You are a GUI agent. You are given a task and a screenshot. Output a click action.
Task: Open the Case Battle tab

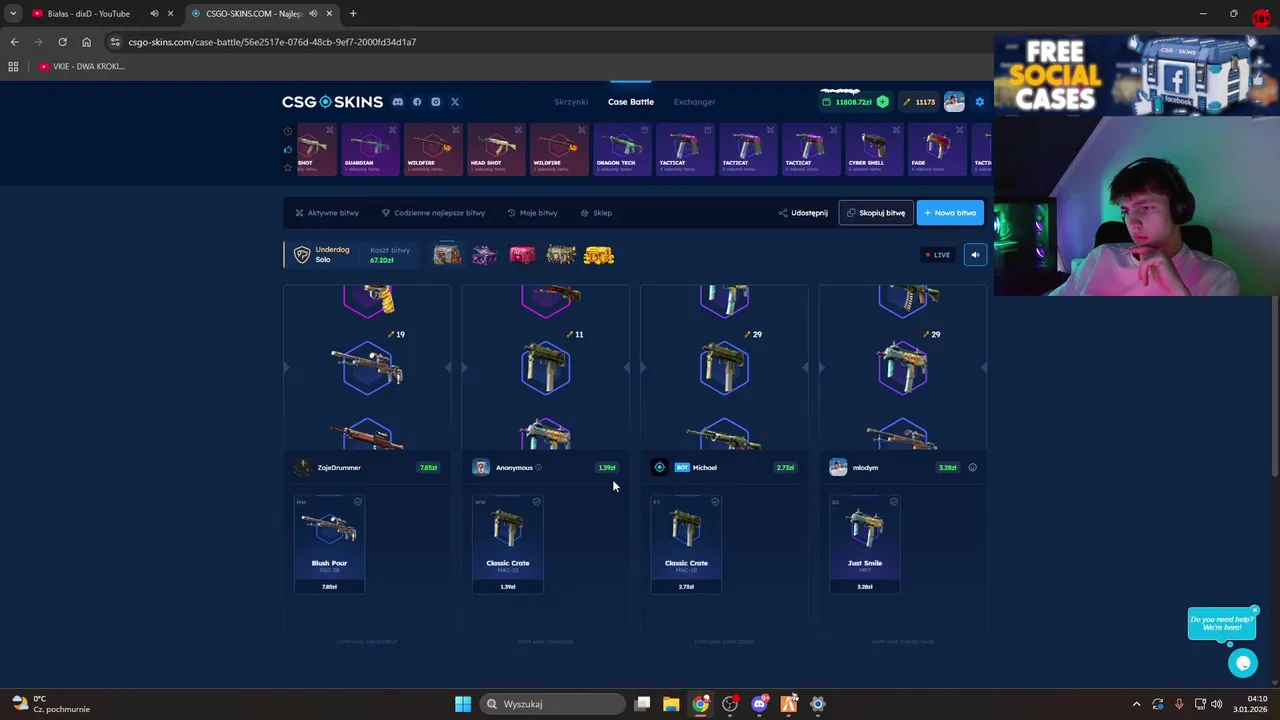click(x=631, y=102)
